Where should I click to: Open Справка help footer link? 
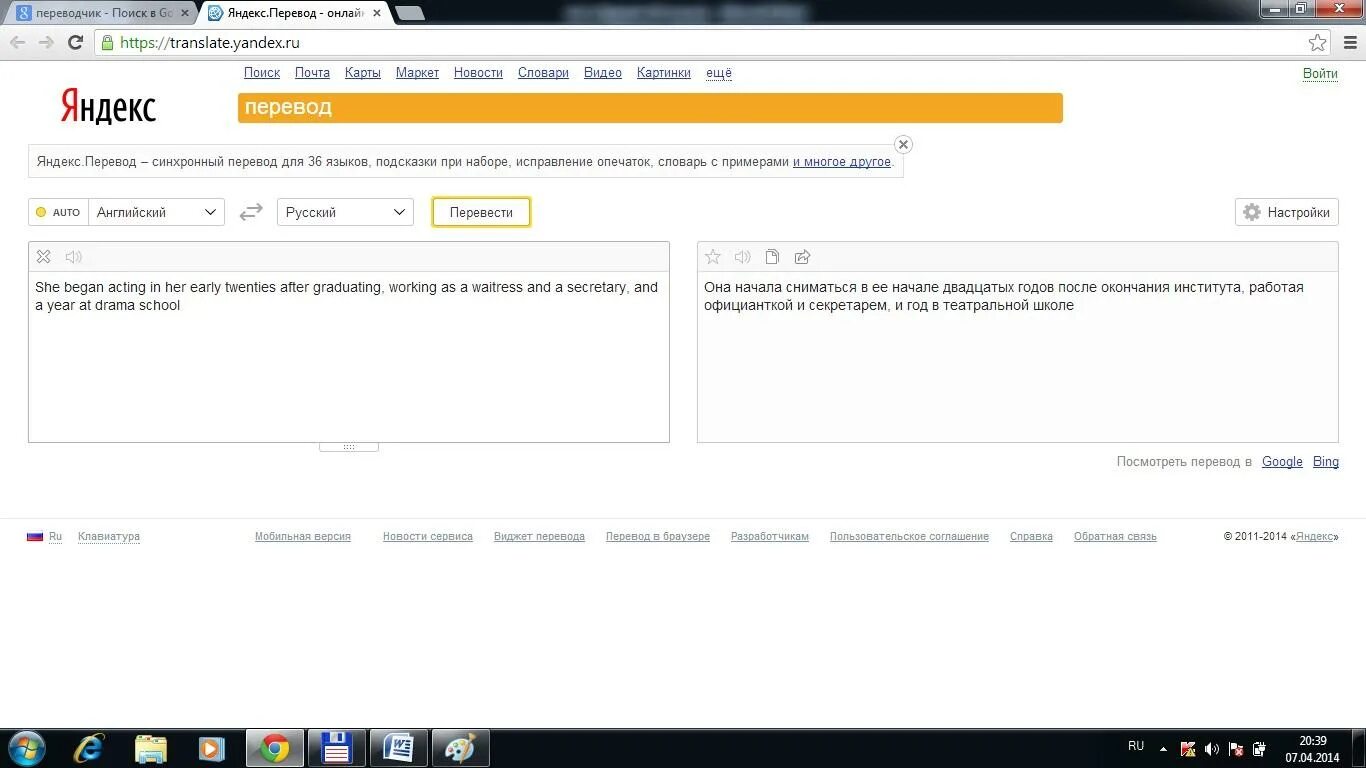coord(1031,537)
